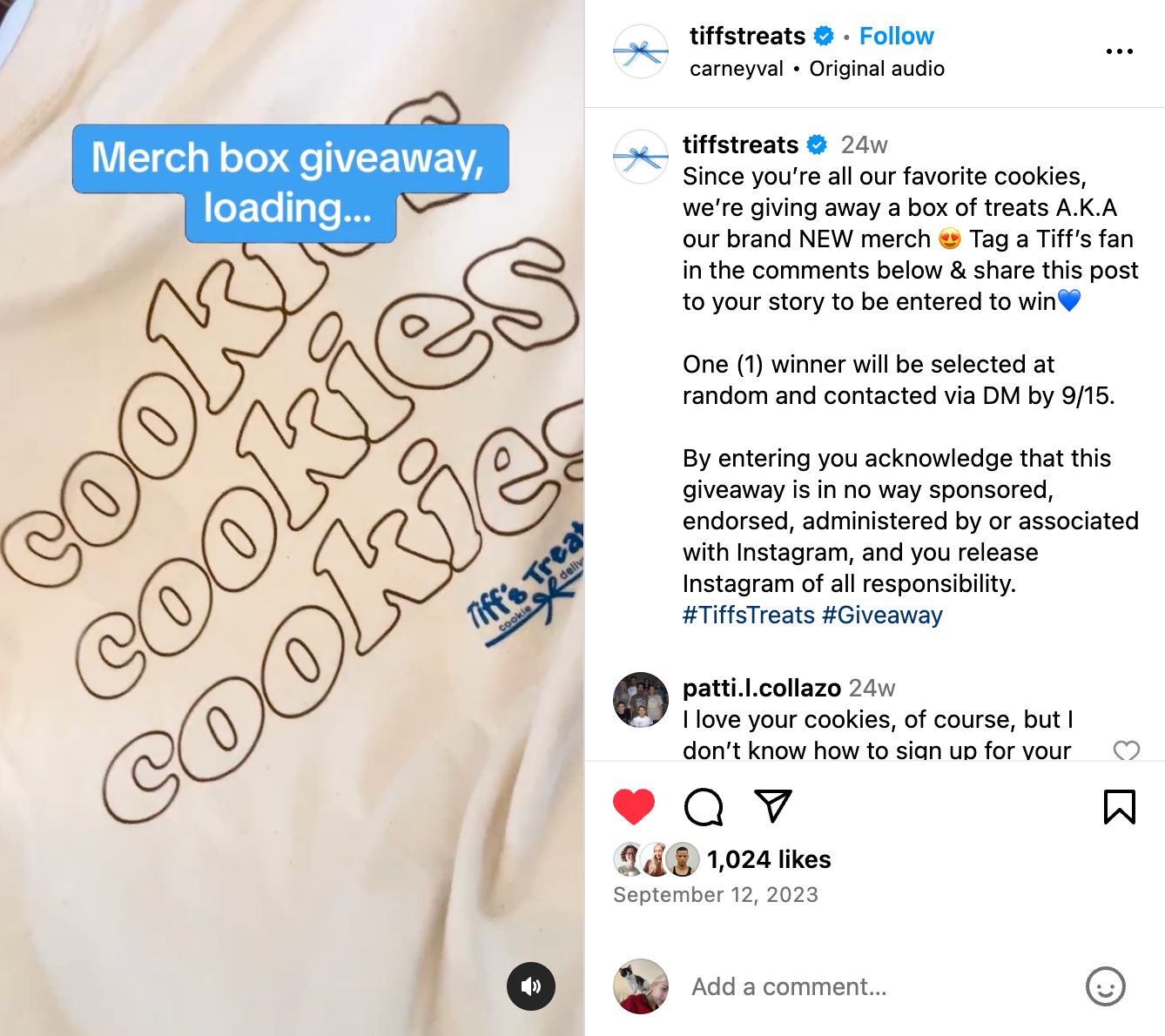The height and width of the screenshot is (1036, 1165).
Task: Share post via paper plane icon
Action: [773, 806]
